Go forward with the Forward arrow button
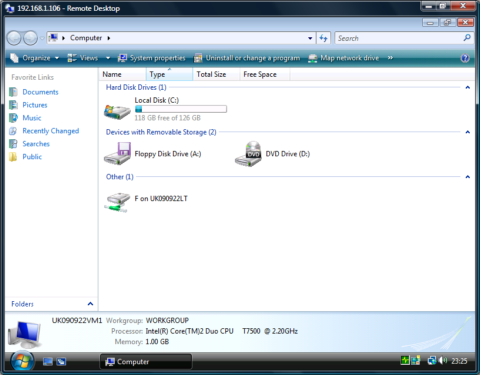This screenshot has width=480, height=375. 30,38
